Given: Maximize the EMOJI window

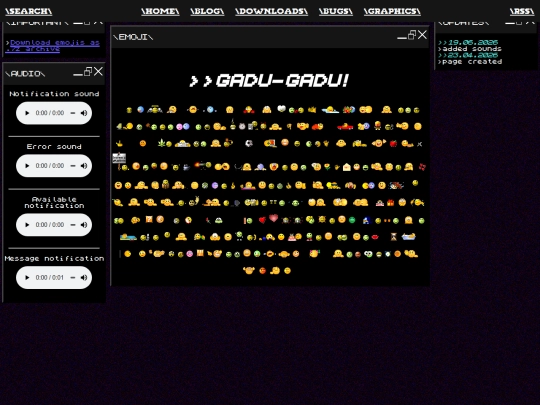Looking at the screenshot, I should coord(412,35).
